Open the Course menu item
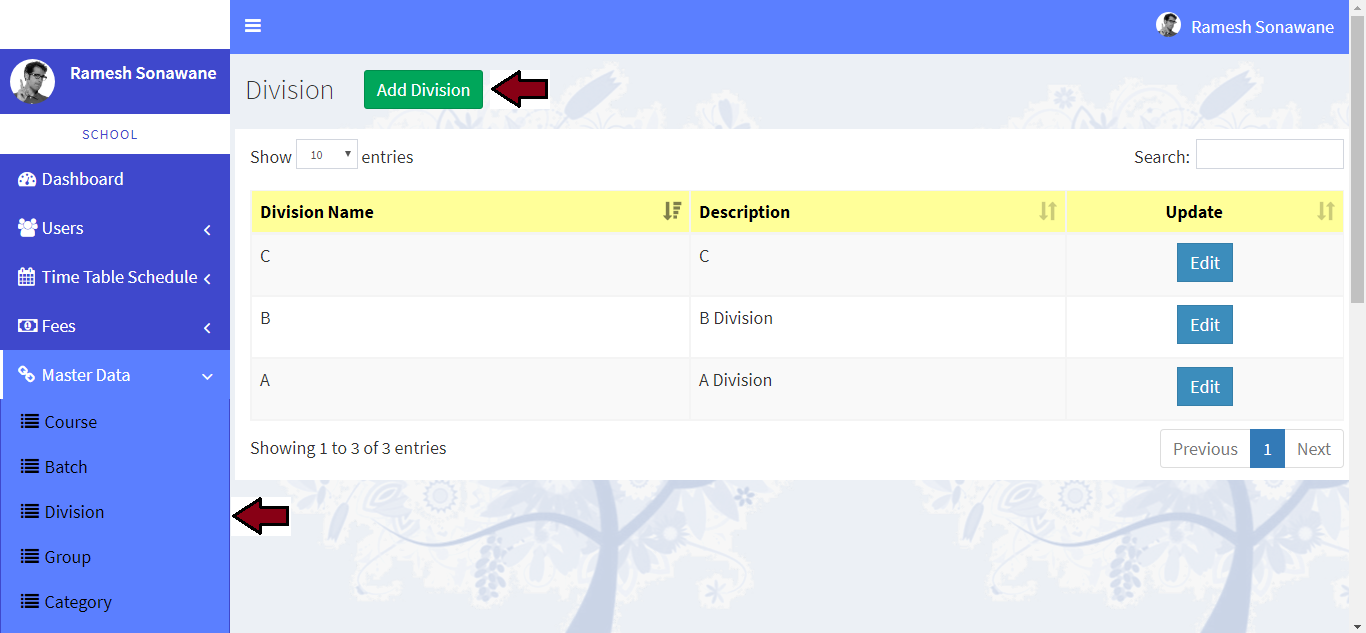Screen dimensions: 1366x633 pos(70,422)
